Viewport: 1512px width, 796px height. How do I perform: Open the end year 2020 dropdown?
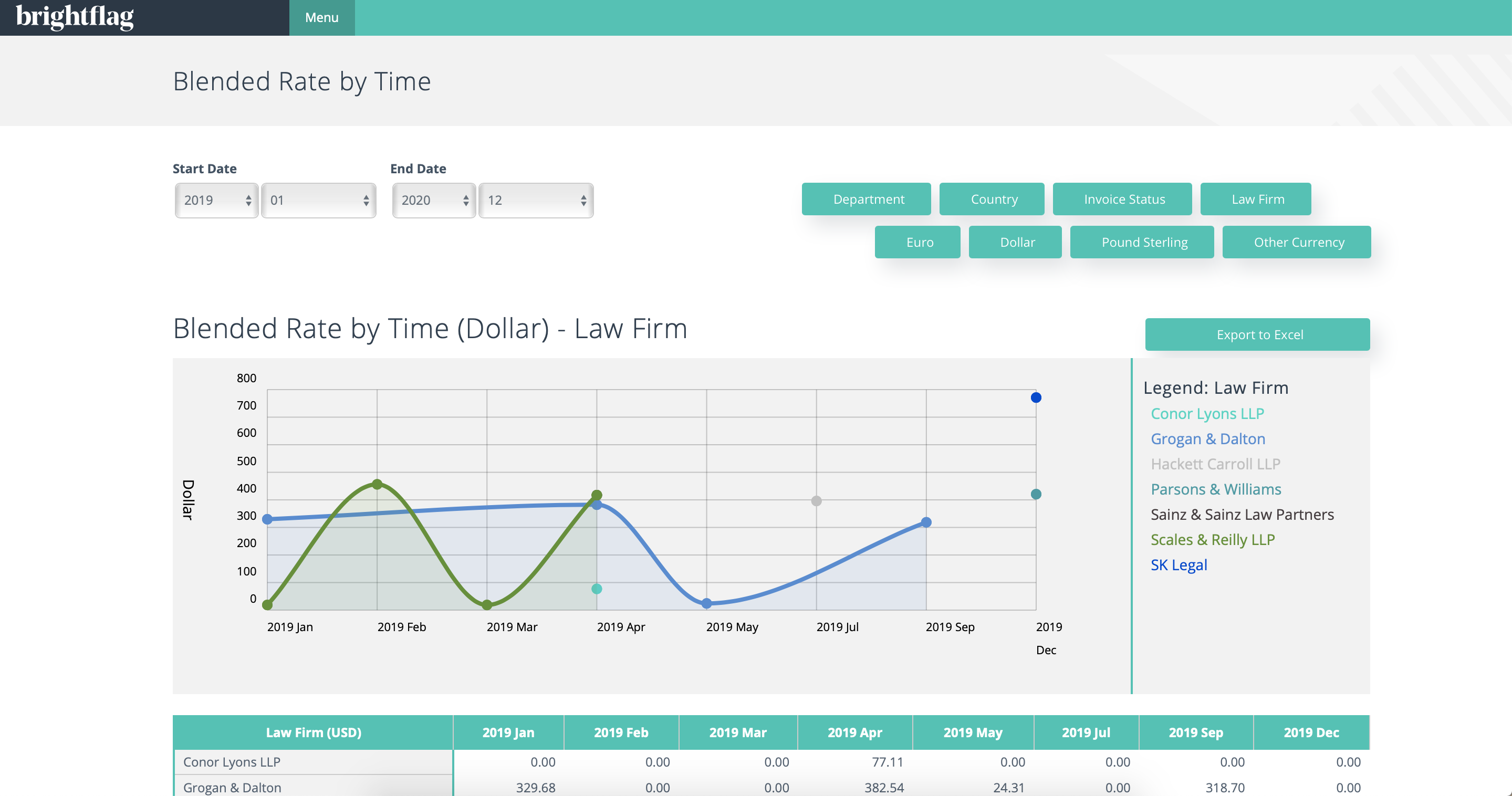click(x=434, y=200)
